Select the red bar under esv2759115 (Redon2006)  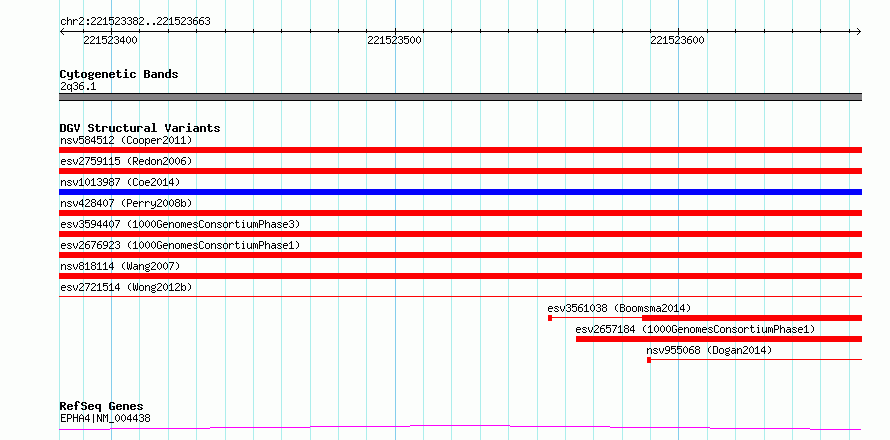click(x=460, y=171)
